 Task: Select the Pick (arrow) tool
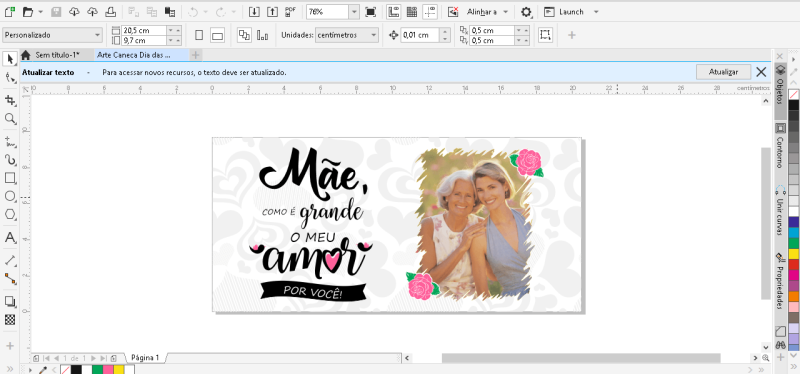pyautogui.click(x=10, y=59)
